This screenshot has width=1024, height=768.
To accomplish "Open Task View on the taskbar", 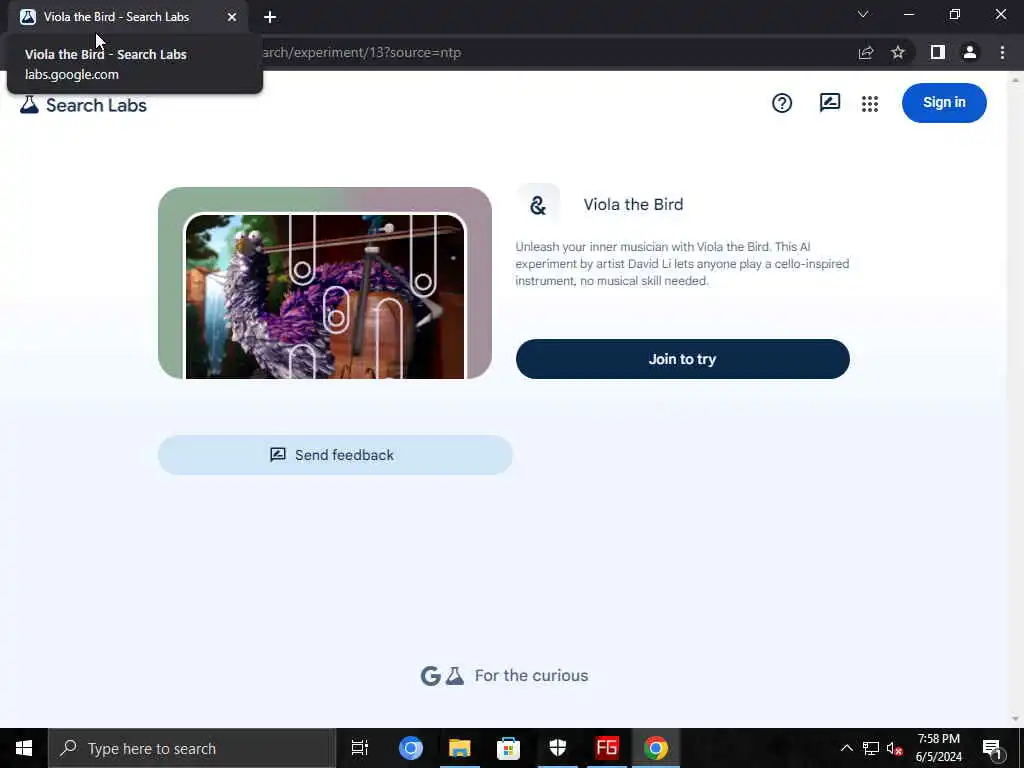I will click(360, 748).
